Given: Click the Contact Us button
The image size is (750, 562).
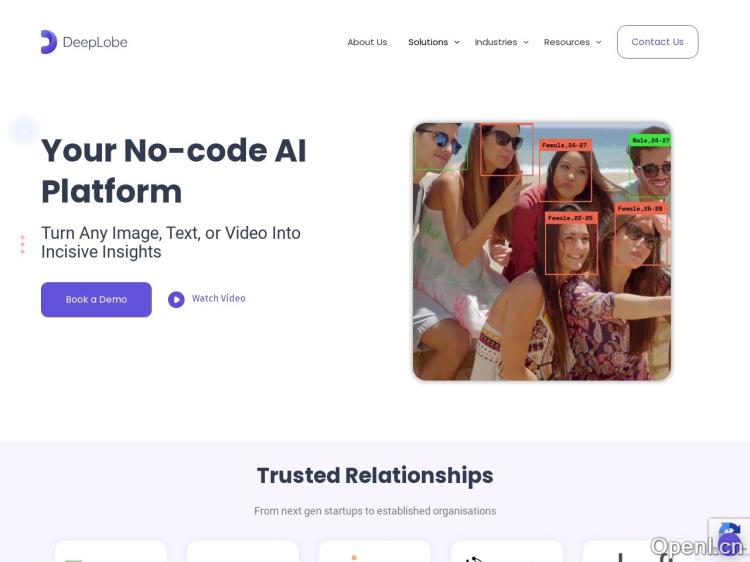Looking at the screenshot, I should point(658,42).
